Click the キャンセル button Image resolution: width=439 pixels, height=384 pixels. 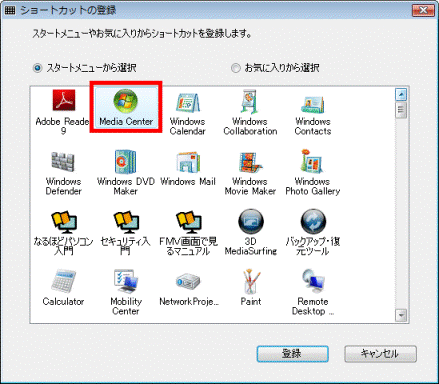(380, 354)
